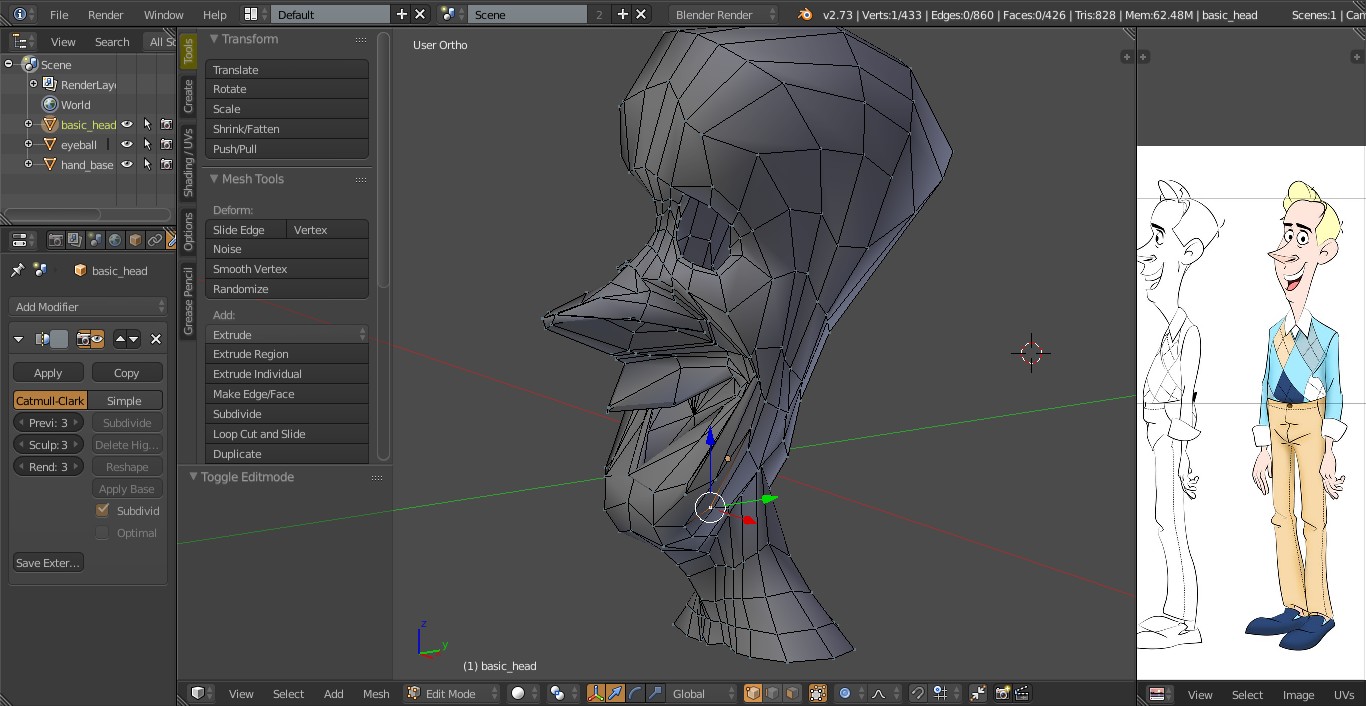This screenshot has width=1366, height=706.
Task: Select the rotate manipulator arc icon
Action: pos(635,693)
